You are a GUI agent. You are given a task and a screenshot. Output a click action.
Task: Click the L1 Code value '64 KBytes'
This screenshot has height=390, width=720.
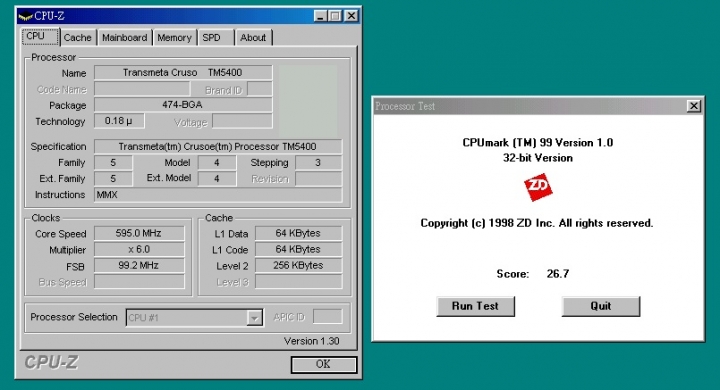298,249
